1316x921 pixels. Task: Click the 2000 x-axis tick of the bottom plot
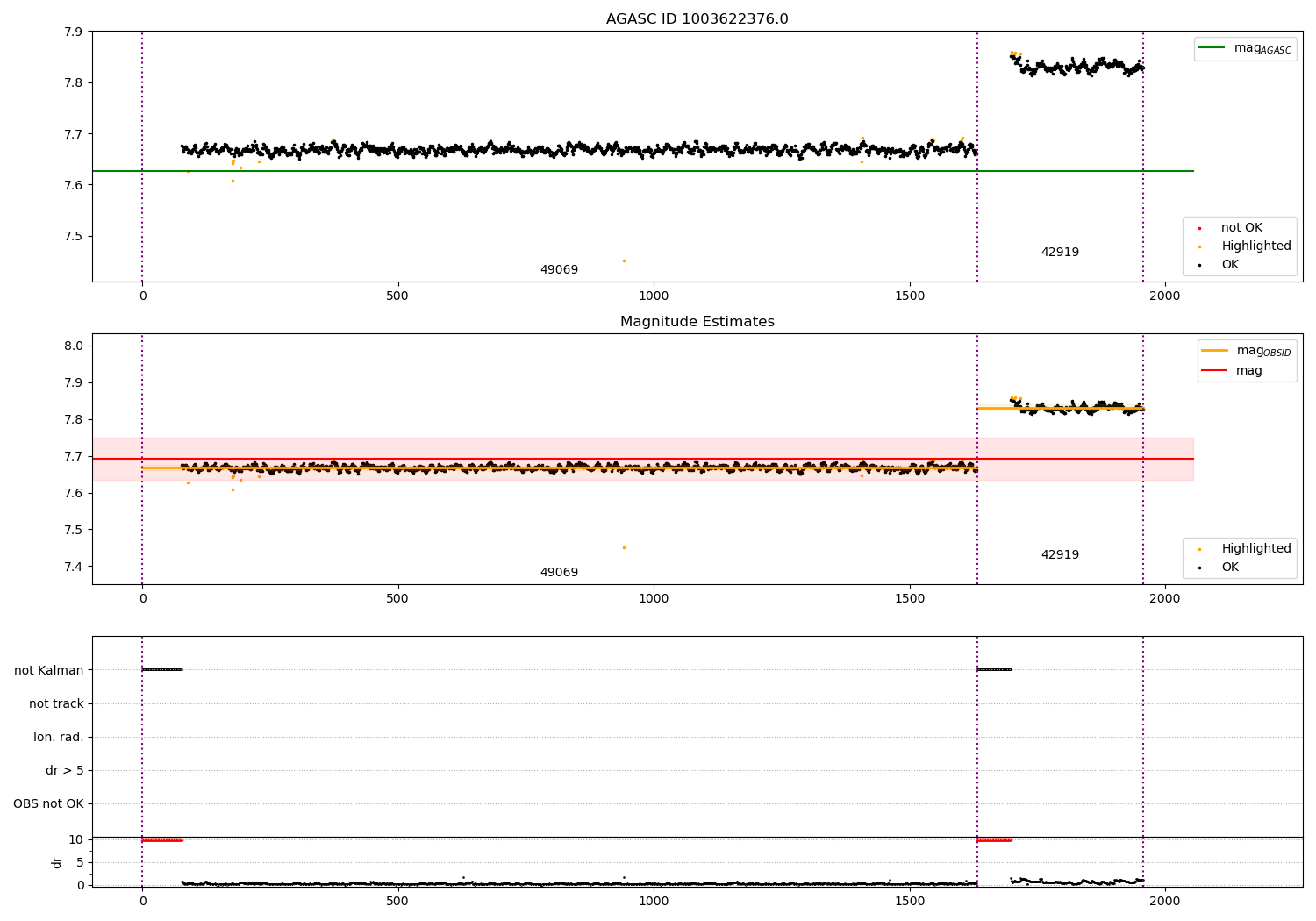point(1165,901)
